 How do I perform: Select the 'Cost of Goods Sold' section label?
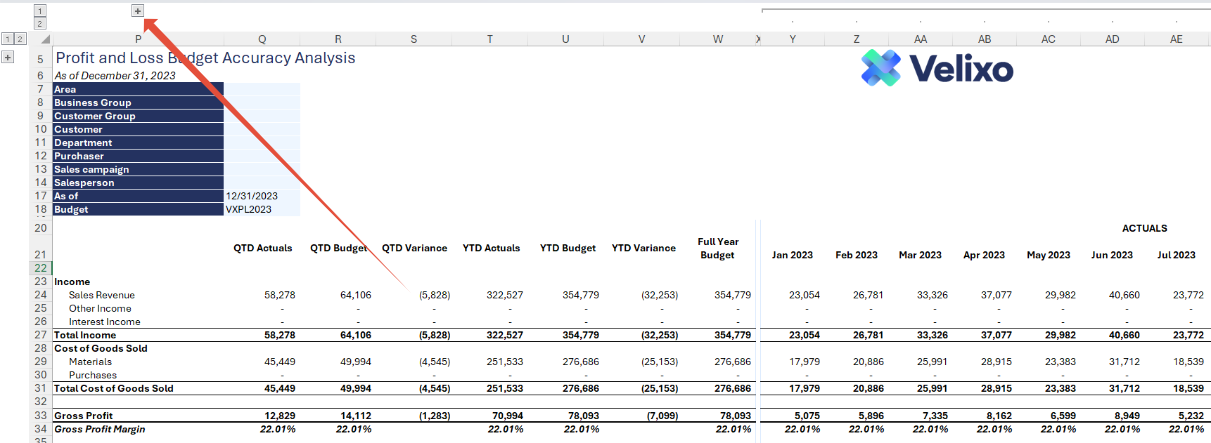point(101,348)
